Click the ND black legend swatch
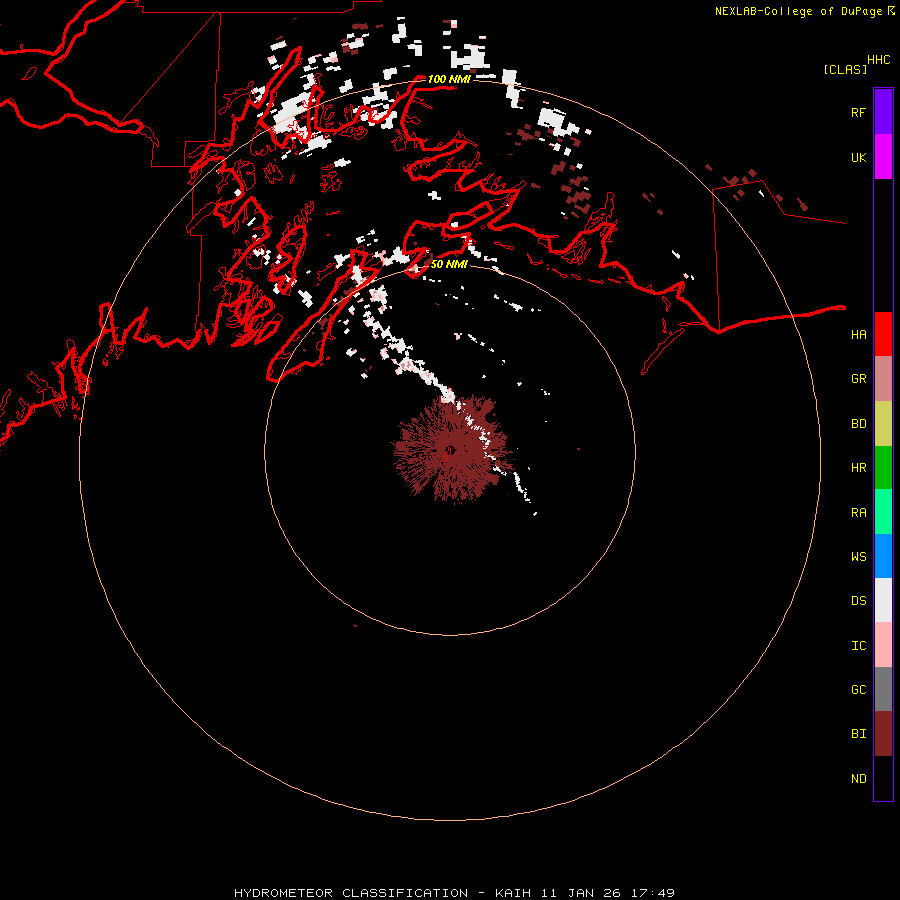Image resolution: width=900 pixels, height=900 pixels. (x=883, y=778)
